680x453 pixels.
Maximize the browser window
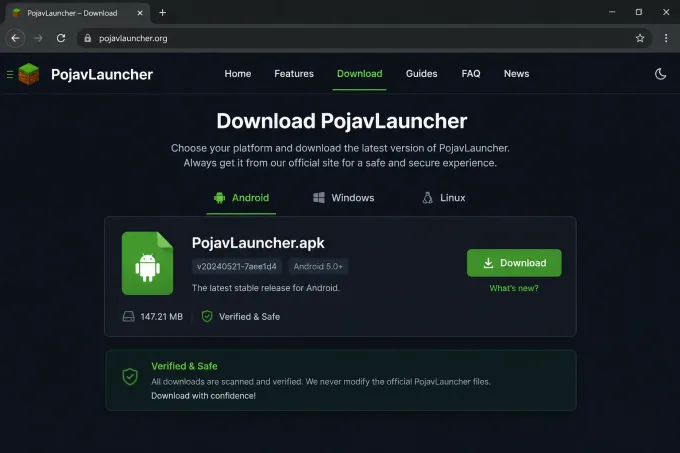639,12
